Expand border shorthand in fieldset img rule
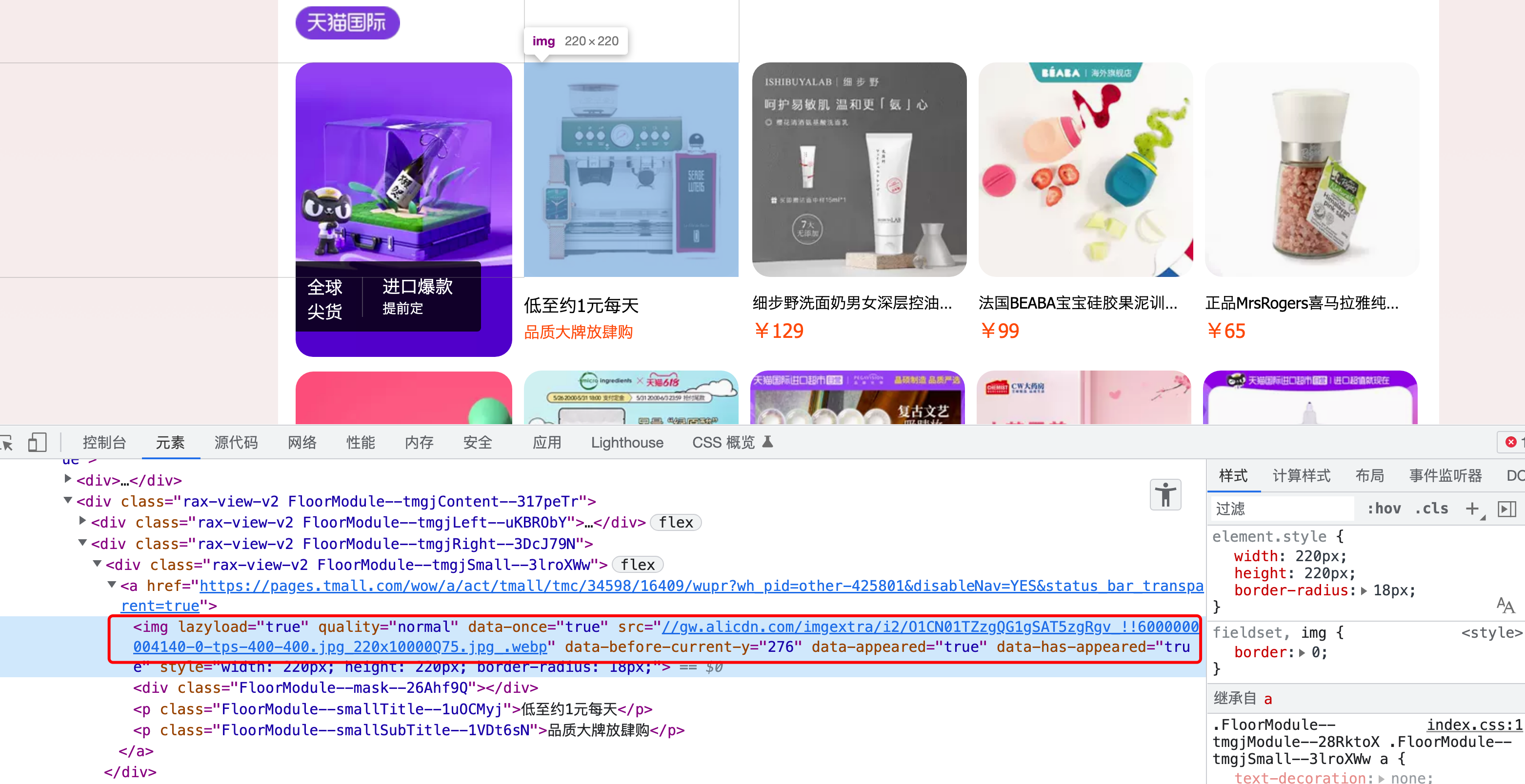 1302,653
